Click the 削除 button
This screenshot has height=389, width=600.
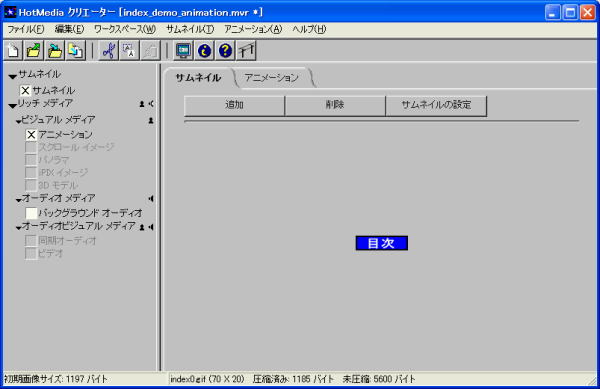click(335, 106)
